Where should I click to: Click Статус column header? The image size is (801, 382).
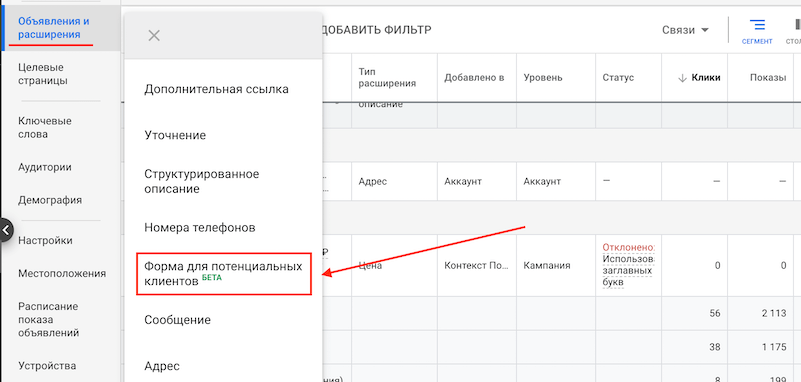point(618,78)
